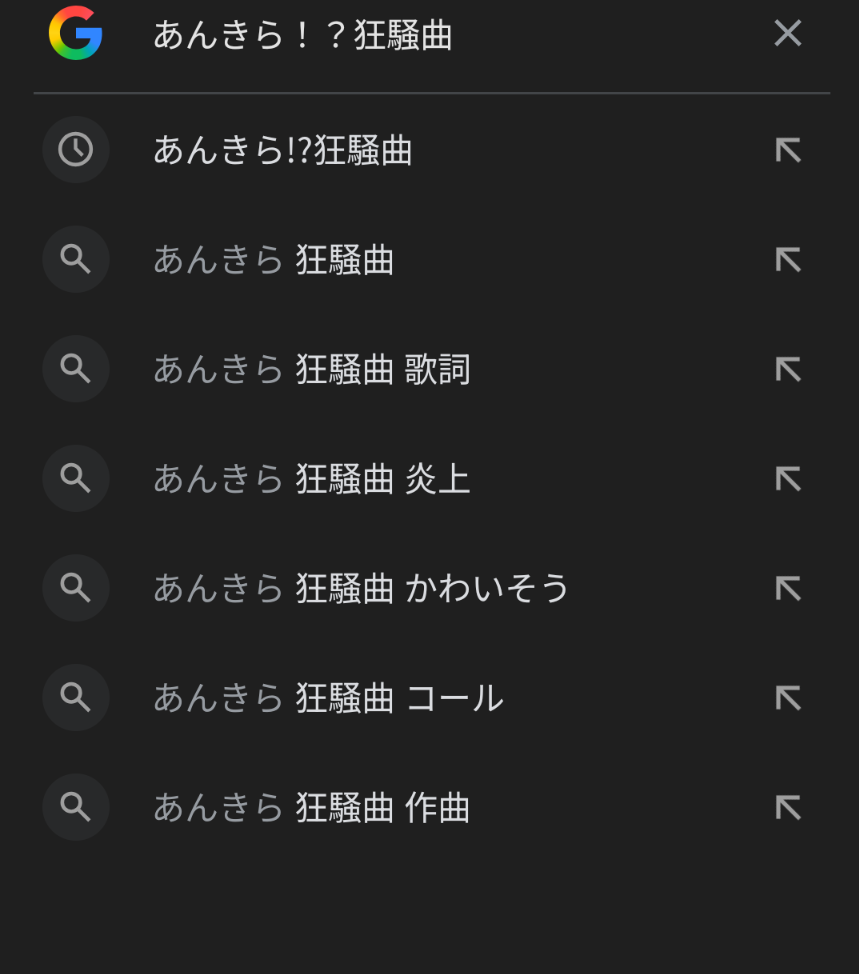Screen dimensions: 859x974
Task: Insert 作曲 suggestion using arrow icon
Action: 788,807
